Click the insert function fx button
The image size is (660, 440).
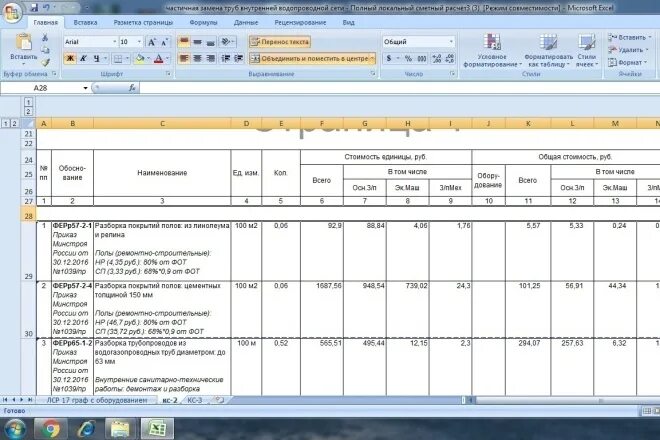tap(132, 88)
